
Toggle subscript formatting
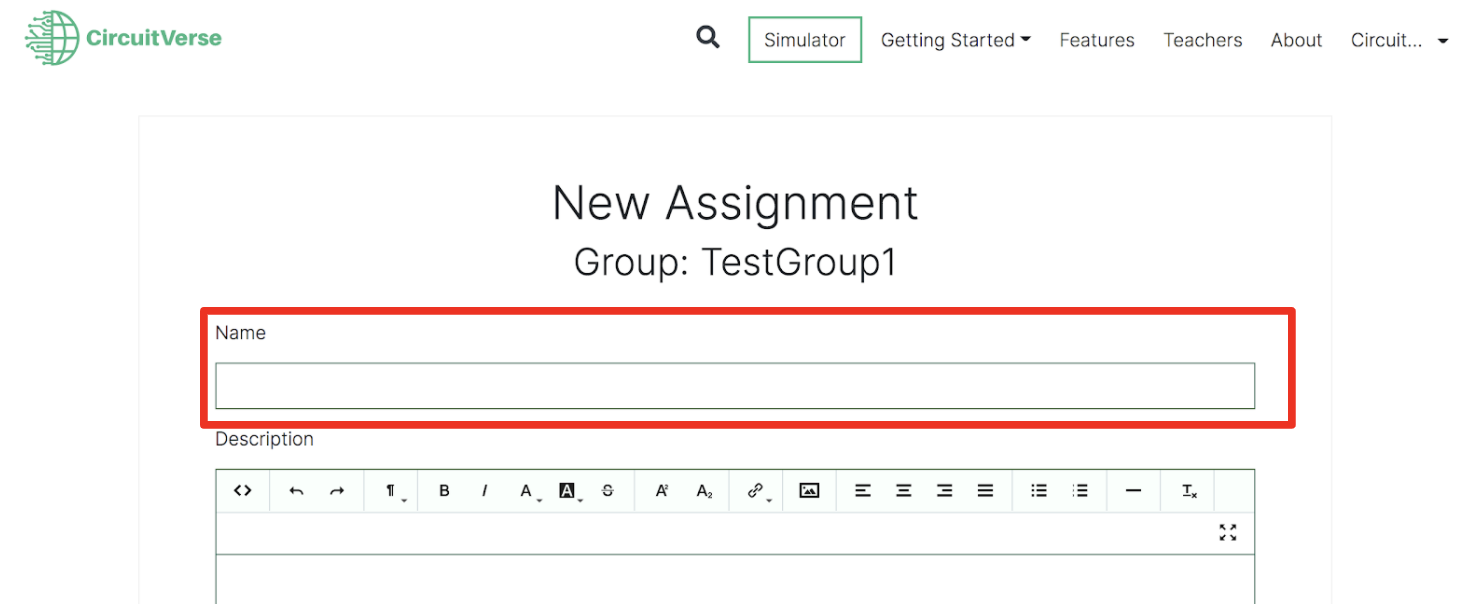tap(705, 491)
